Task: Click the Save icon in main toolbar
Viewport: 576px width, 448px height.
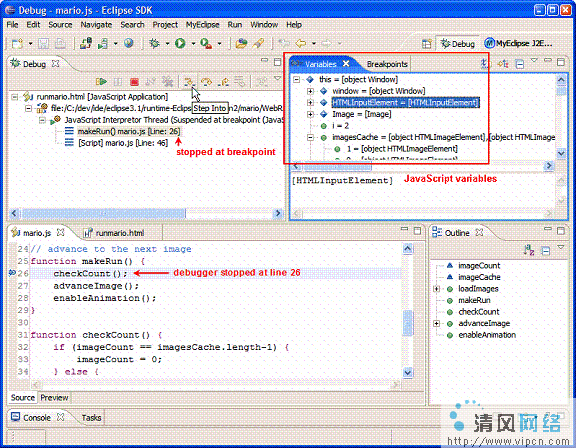Action: (44, 44)
